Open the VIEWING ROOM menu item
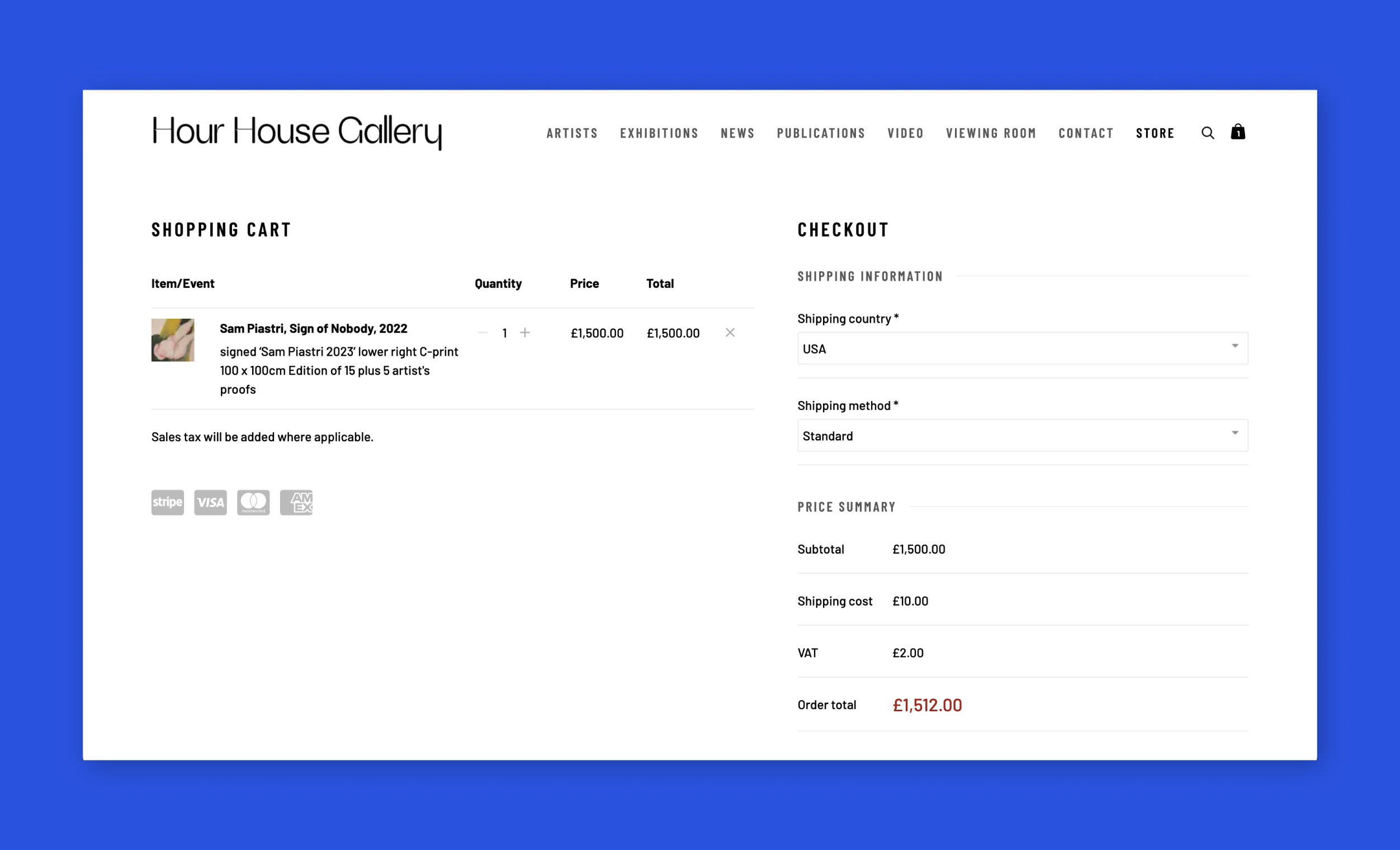 point(991,133)
